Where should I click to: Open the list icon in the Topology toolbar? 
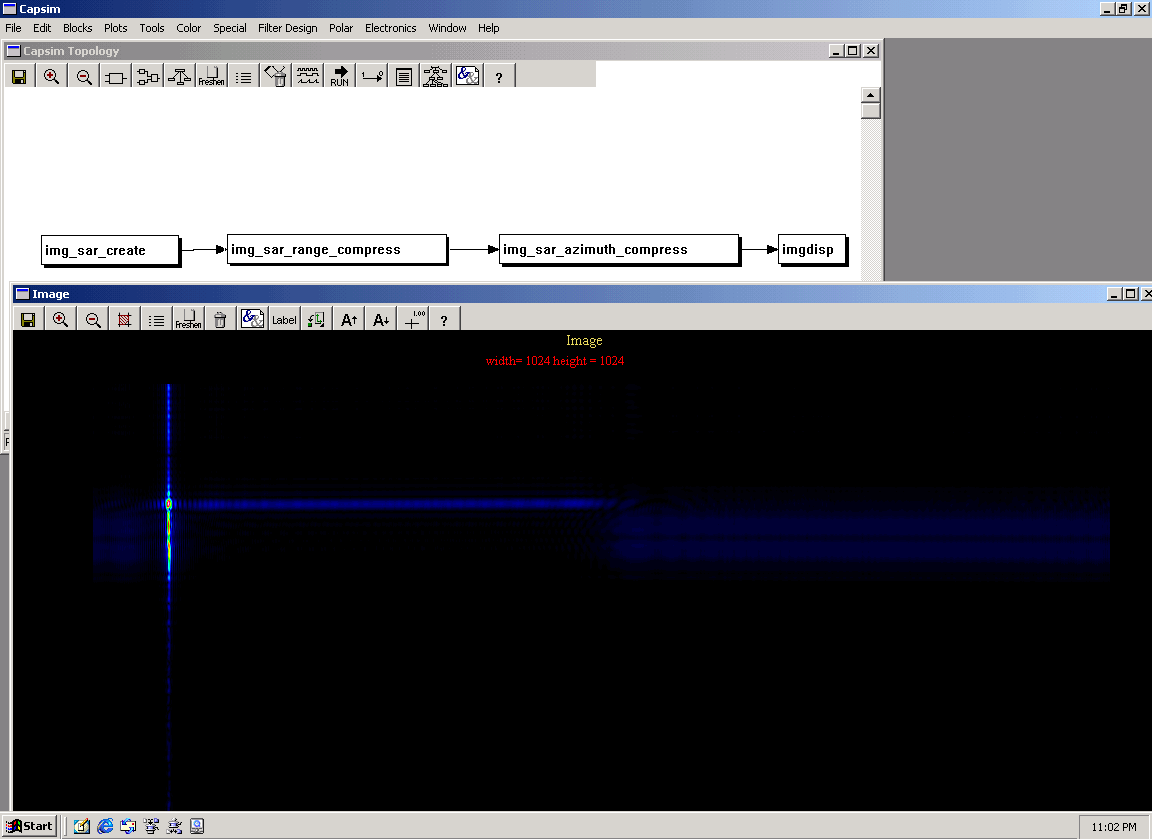click(243, 76)
